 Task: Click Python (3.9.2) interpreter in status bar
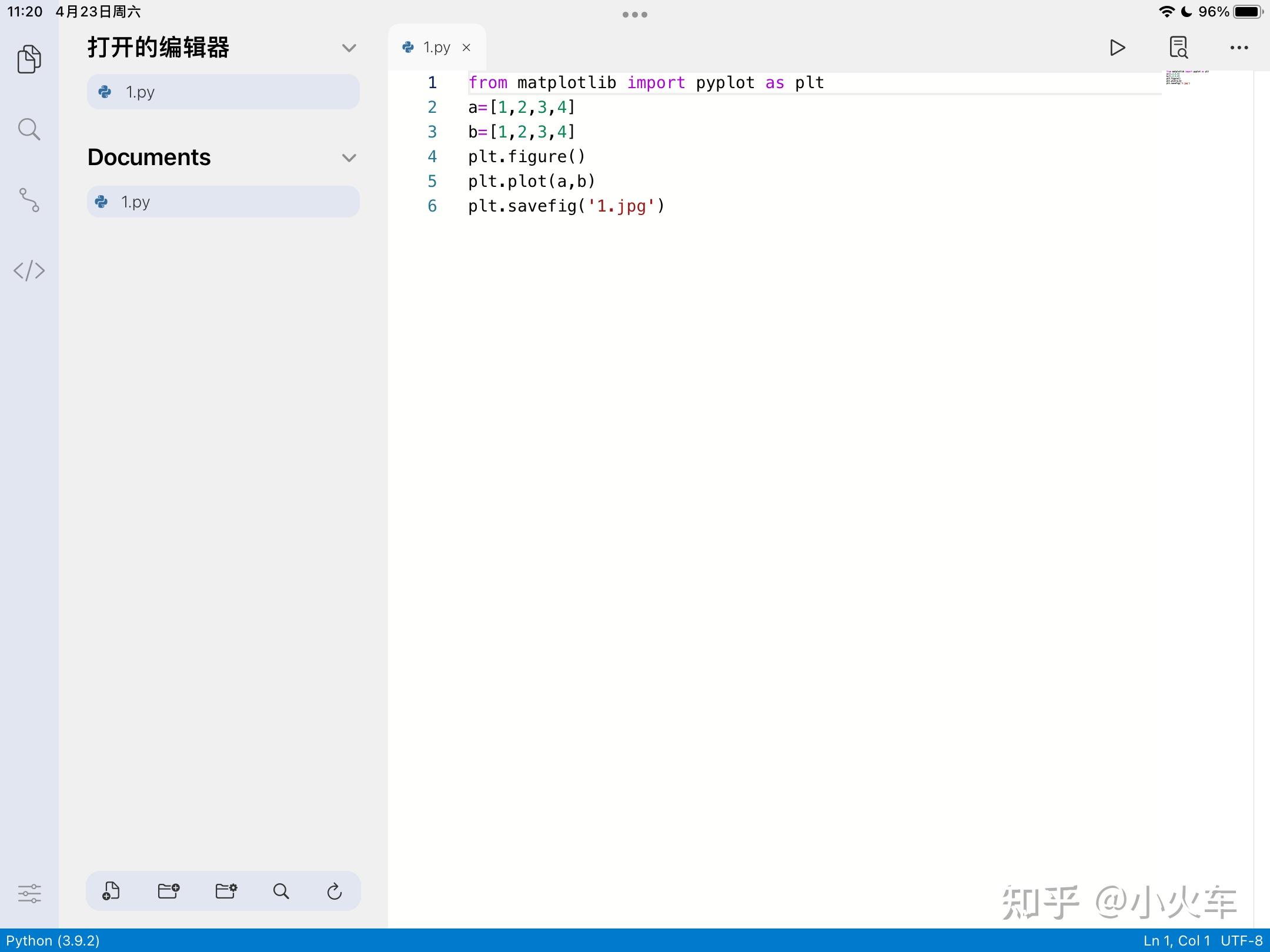click(x=53, y=940)
